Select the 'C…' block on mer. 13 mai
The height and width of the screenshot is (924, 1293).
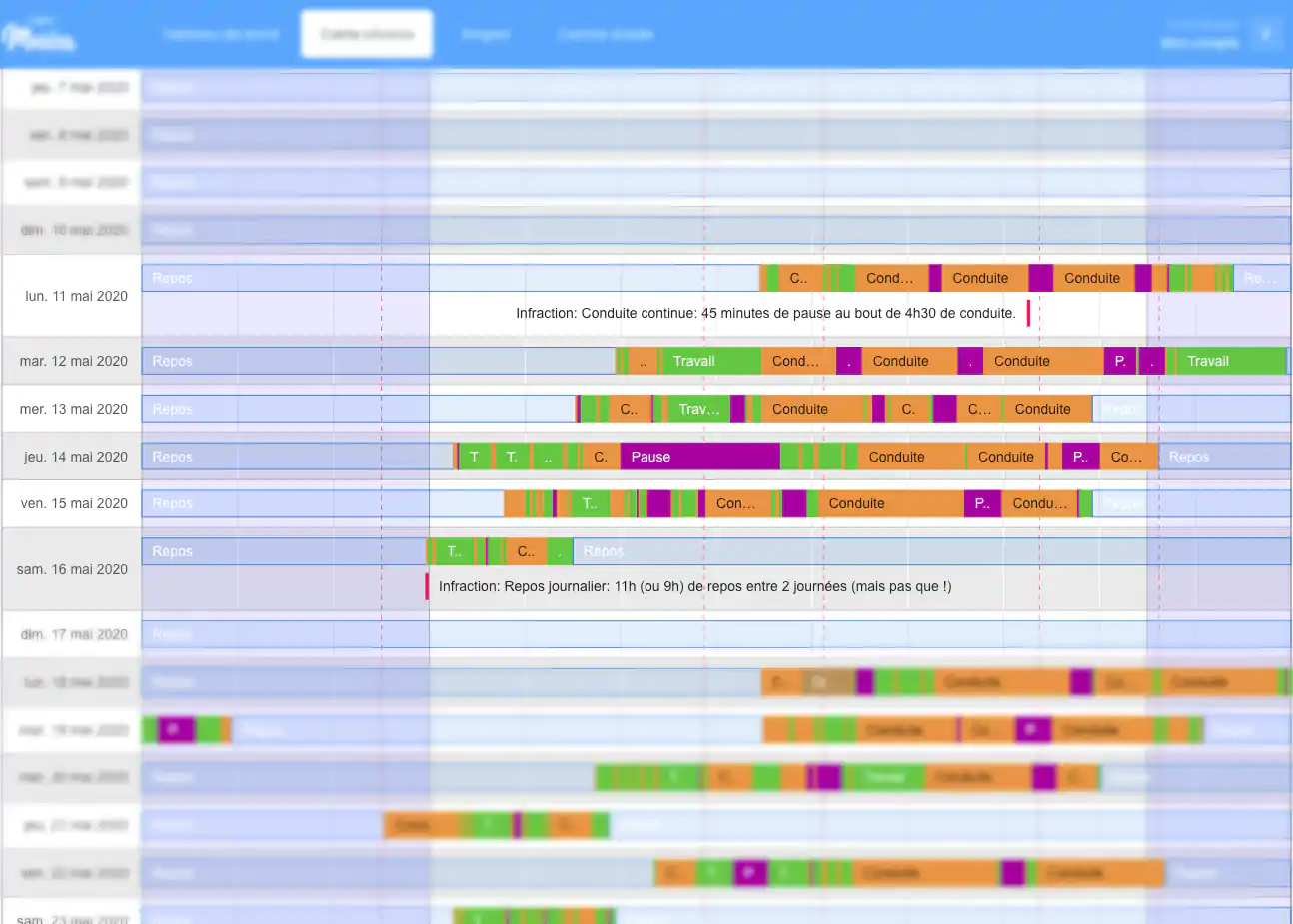coord(980,409)
